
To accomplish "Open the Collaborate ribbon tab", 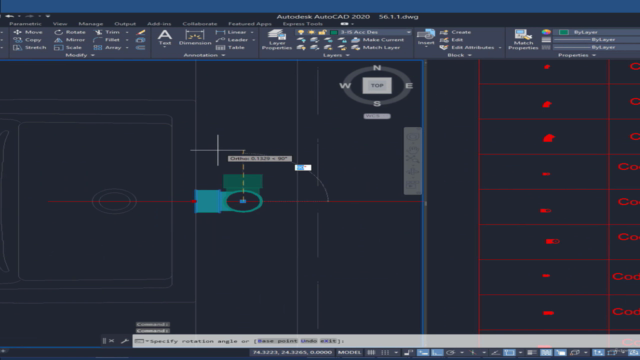I will point(200,24).
